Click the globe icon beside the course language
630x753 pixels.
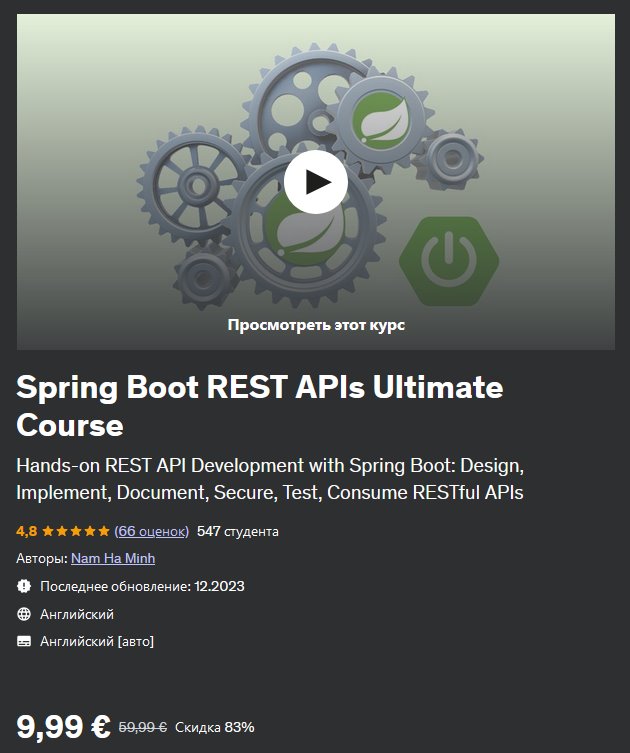coord(25,614)
